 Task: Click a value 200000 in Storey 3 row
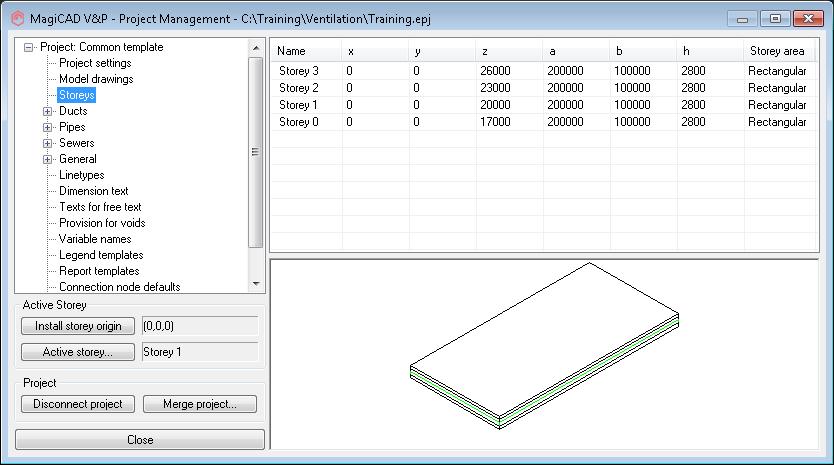pos(565,71)
